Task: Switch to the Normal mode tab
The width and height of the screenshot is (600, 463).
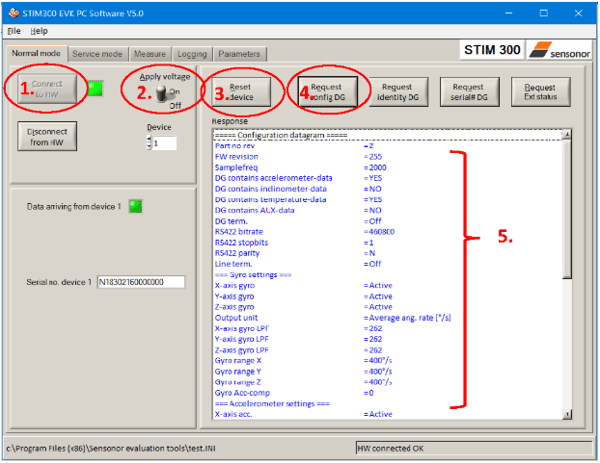Action: coord(36,53)
